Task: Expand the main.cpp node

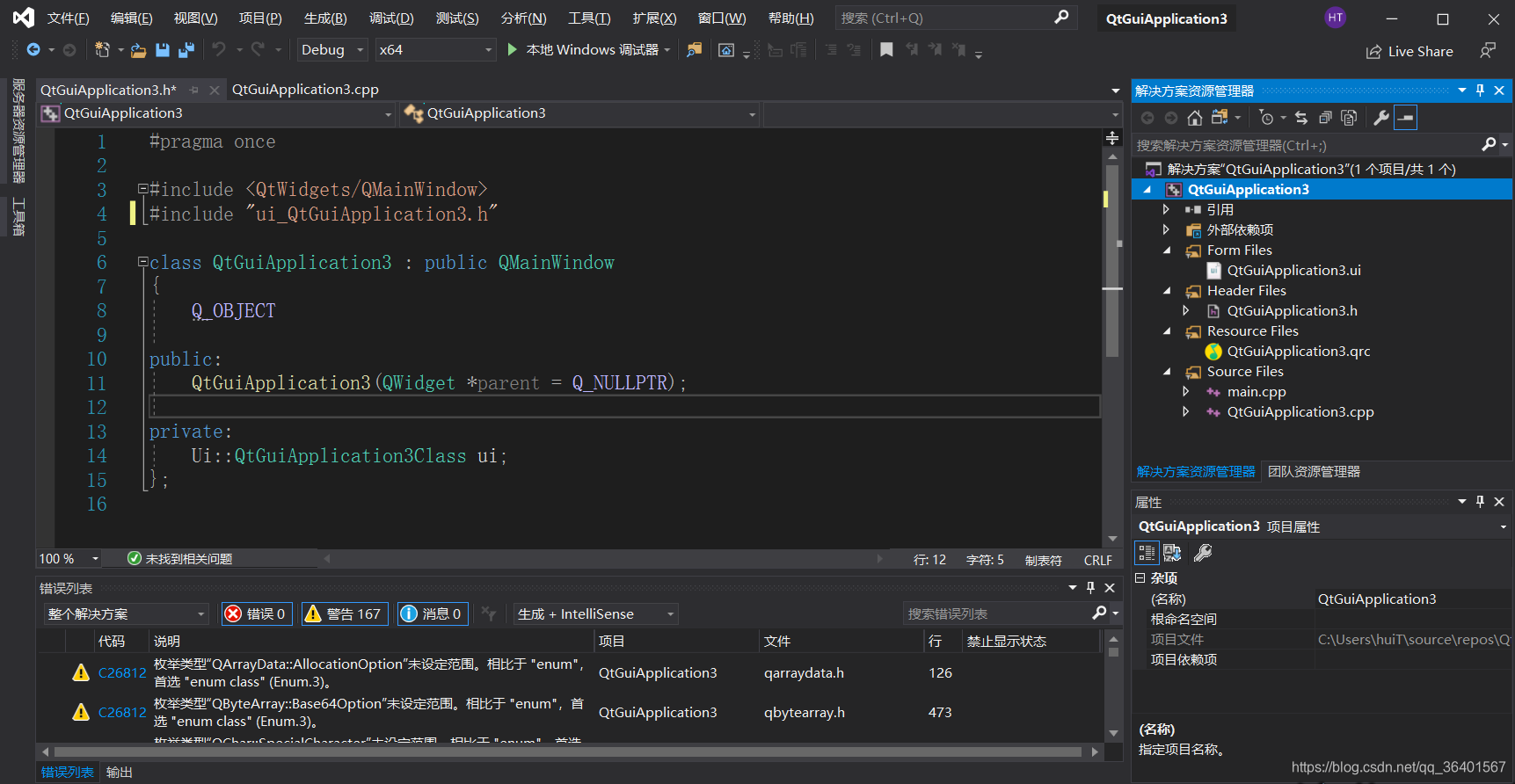Action: coord(1186,391)
